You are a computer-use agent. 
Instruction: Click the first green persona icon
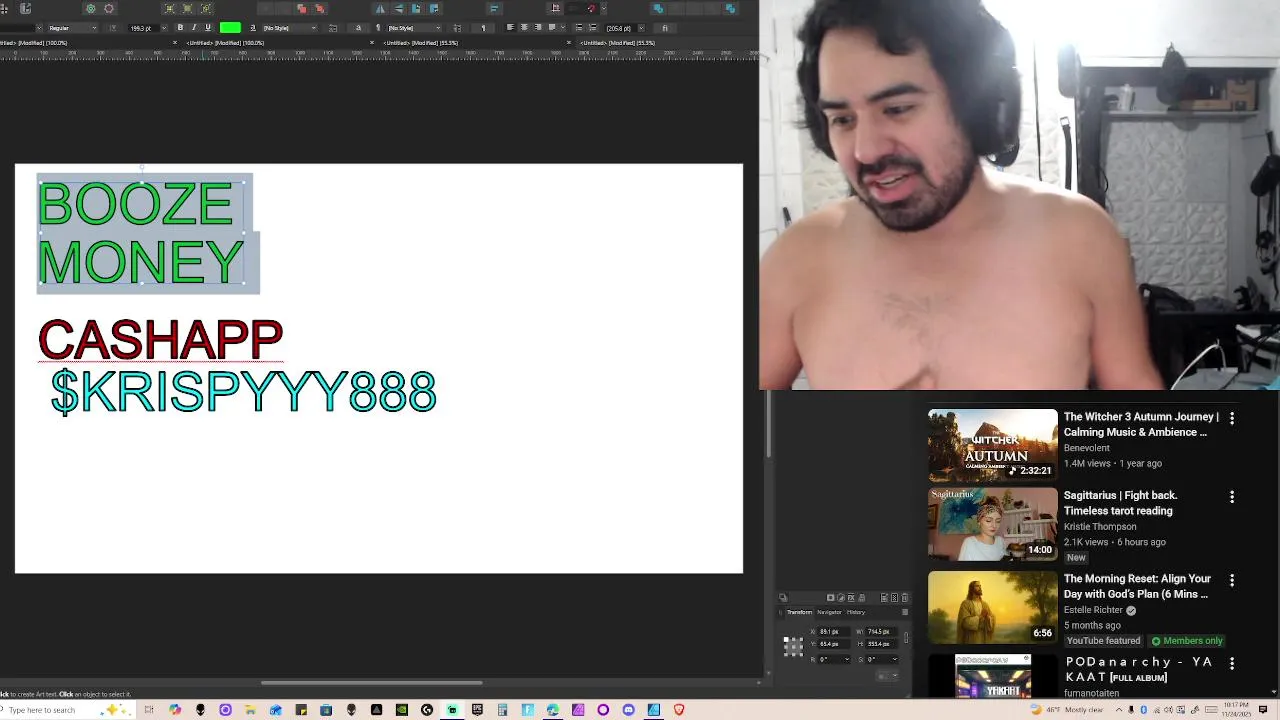tap(90, 8)
